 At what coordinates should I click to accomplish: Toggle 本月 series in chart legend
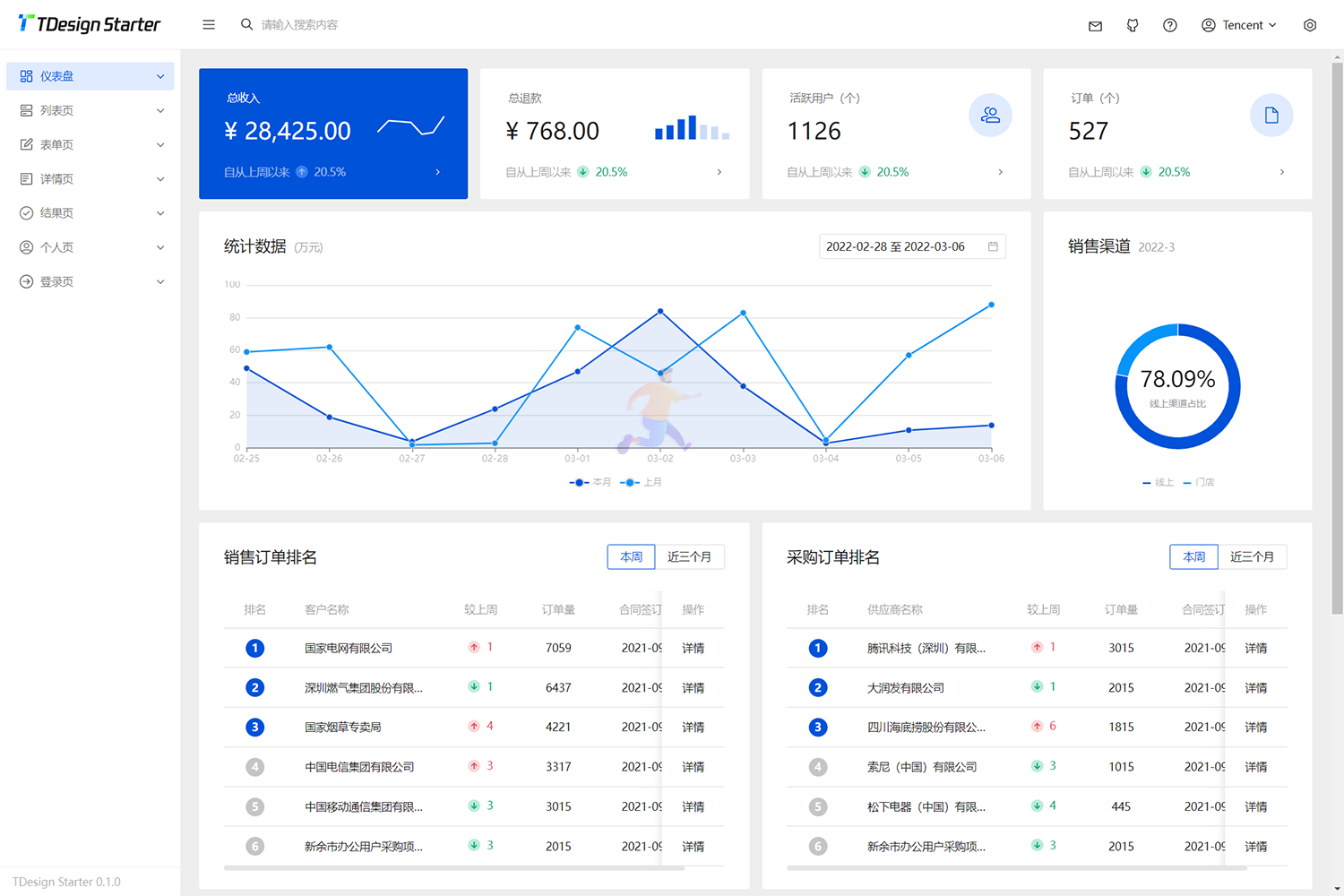click(x=590, y=482)
